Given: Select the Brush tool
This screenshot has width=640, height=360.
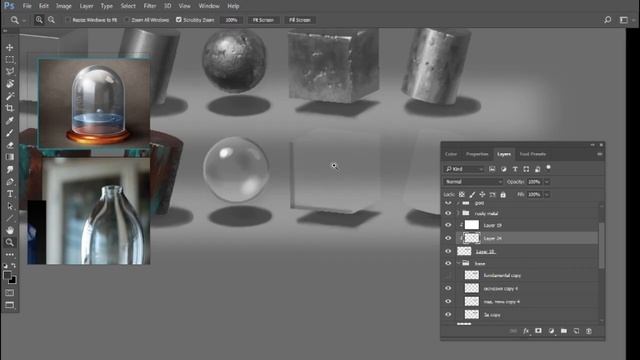Looking at the screenshot, I should tap(10, 133).
